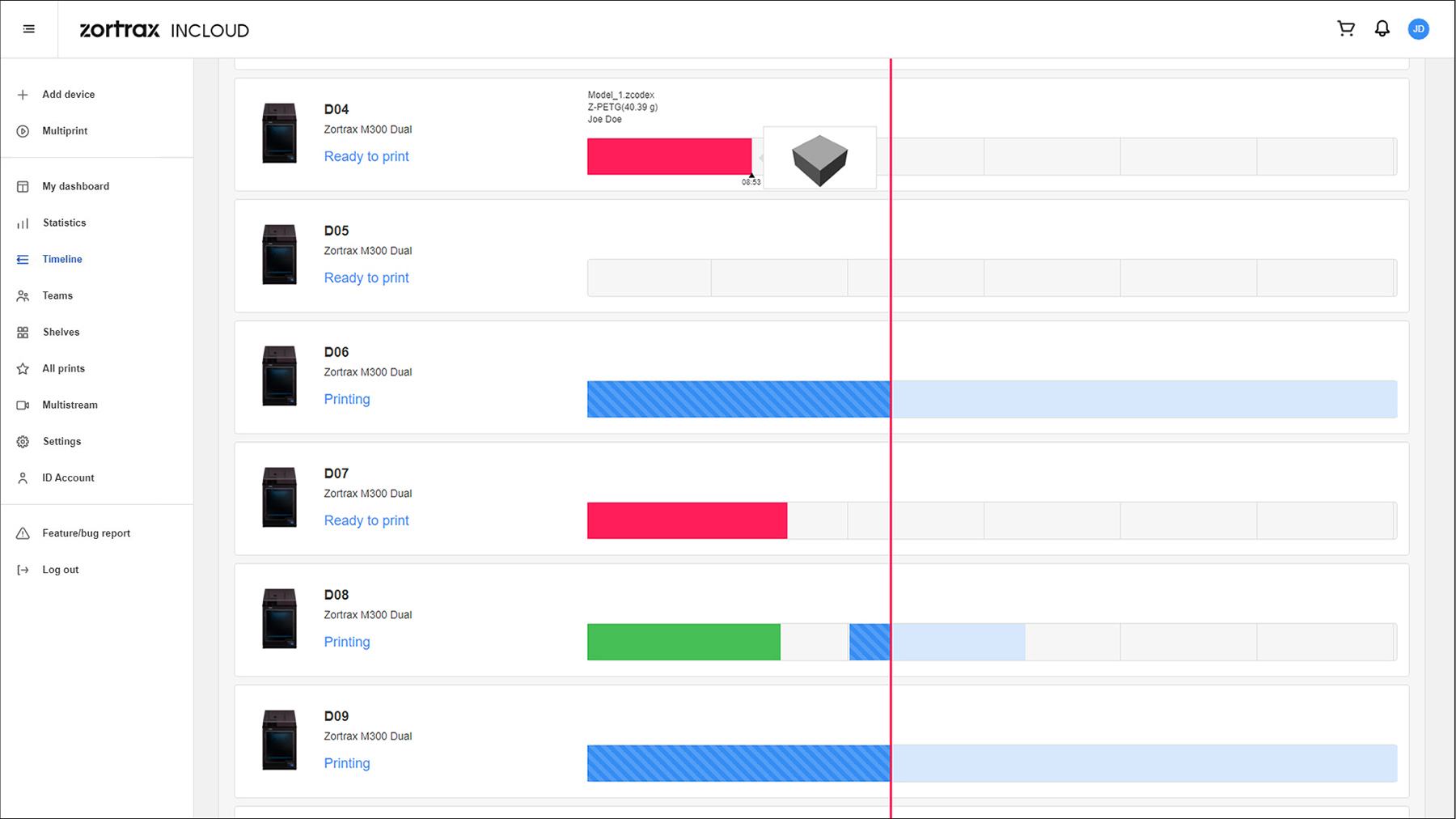Click the Multistream camera icon
Viewport: 1456px width, 819px height.
(23, 405)
